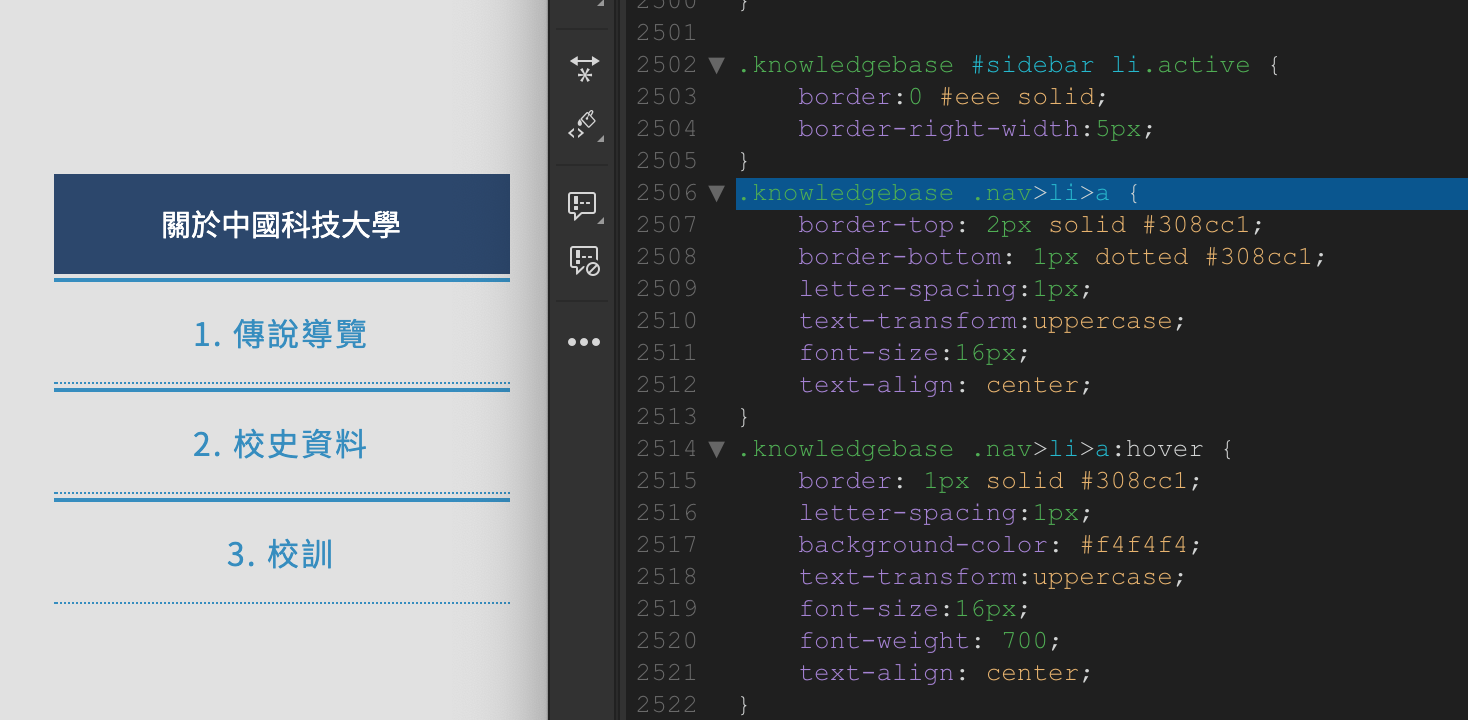This screenshot has height=720, width=1468.
Task: Click line number 2510 in the gutter
Action: coord(666,321)
